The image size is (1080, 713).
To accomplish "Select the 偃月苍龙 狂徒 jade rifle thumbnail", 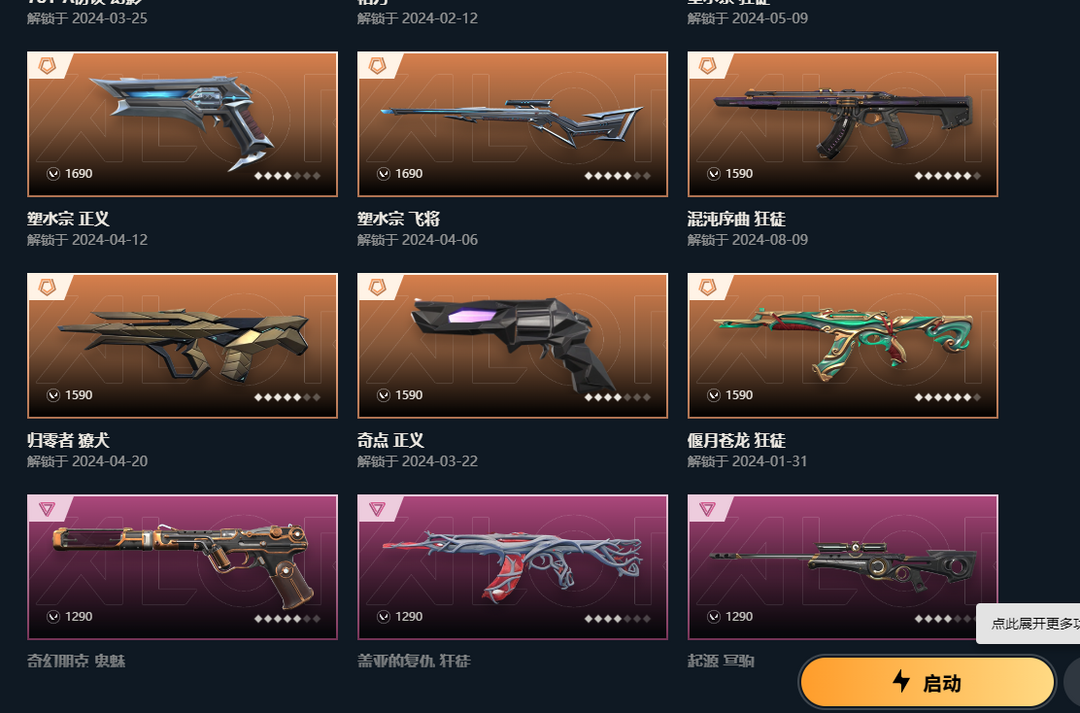I will coord(842,345).
